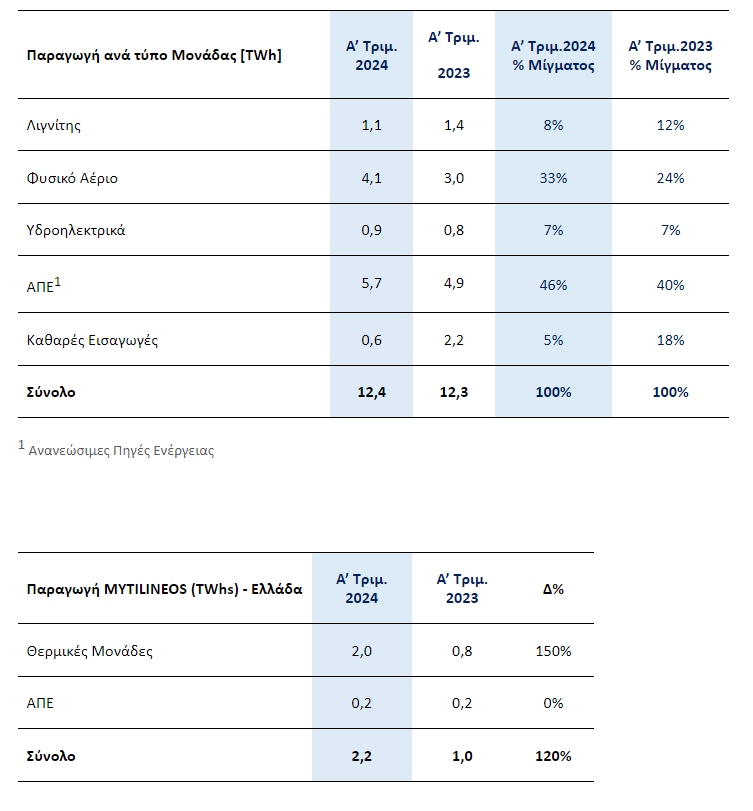
Task: Click the 'Παραγωγή ανά τύπο Μονάδας [TWh]' header
Action: [154, 55]
